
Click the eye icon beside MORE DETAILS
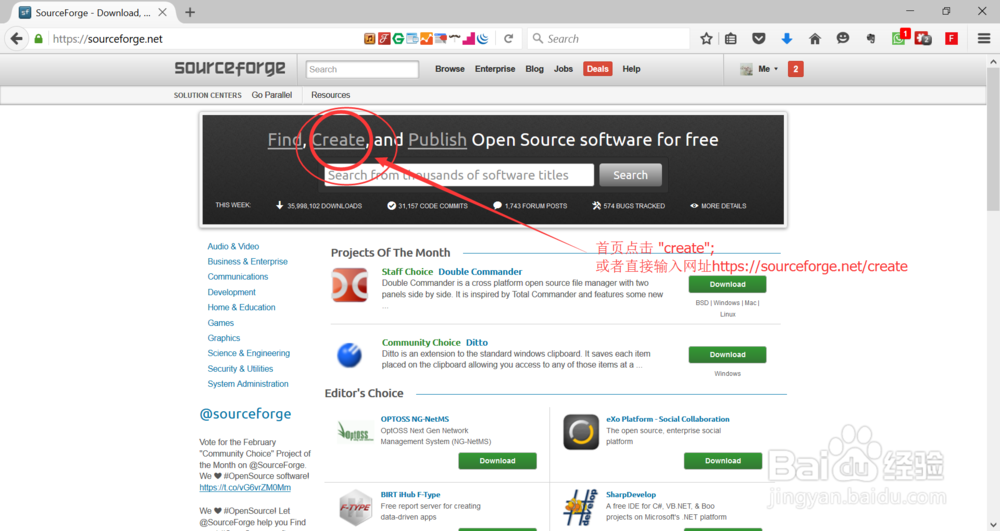(694, 206)
